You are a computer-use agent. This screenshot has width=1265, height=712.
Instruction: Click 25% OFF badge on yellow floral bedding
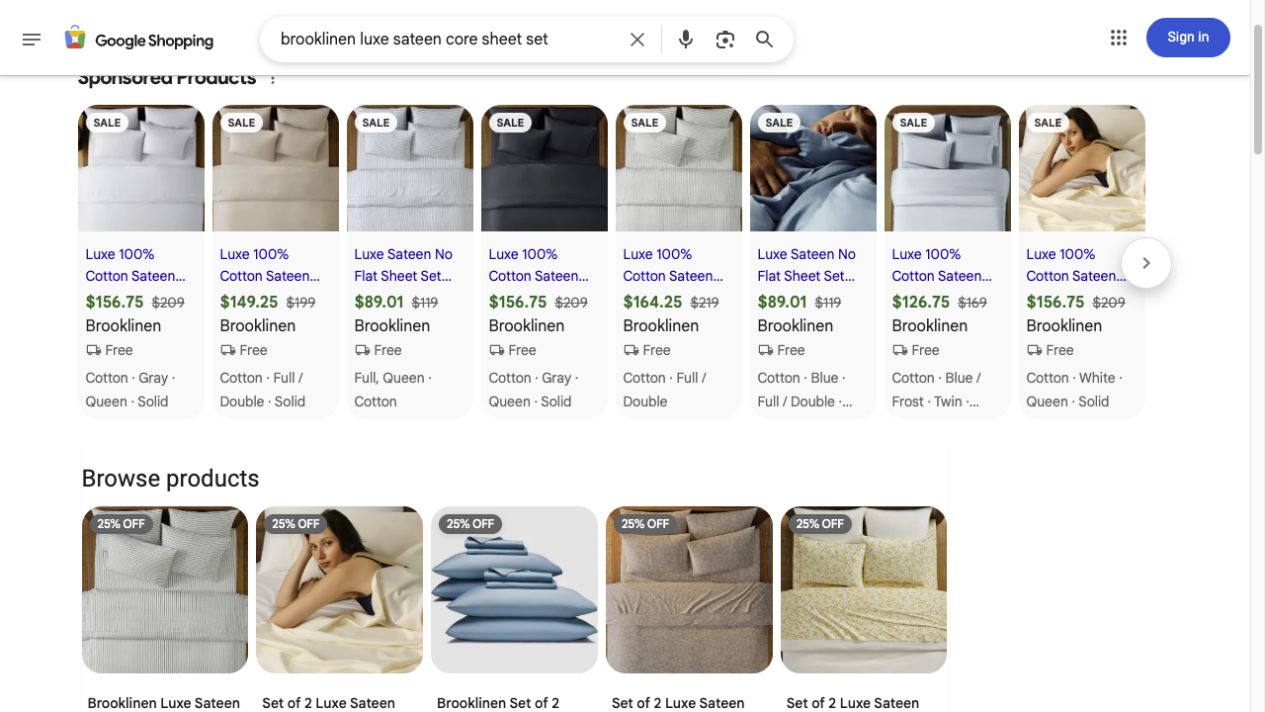(820, 524)
